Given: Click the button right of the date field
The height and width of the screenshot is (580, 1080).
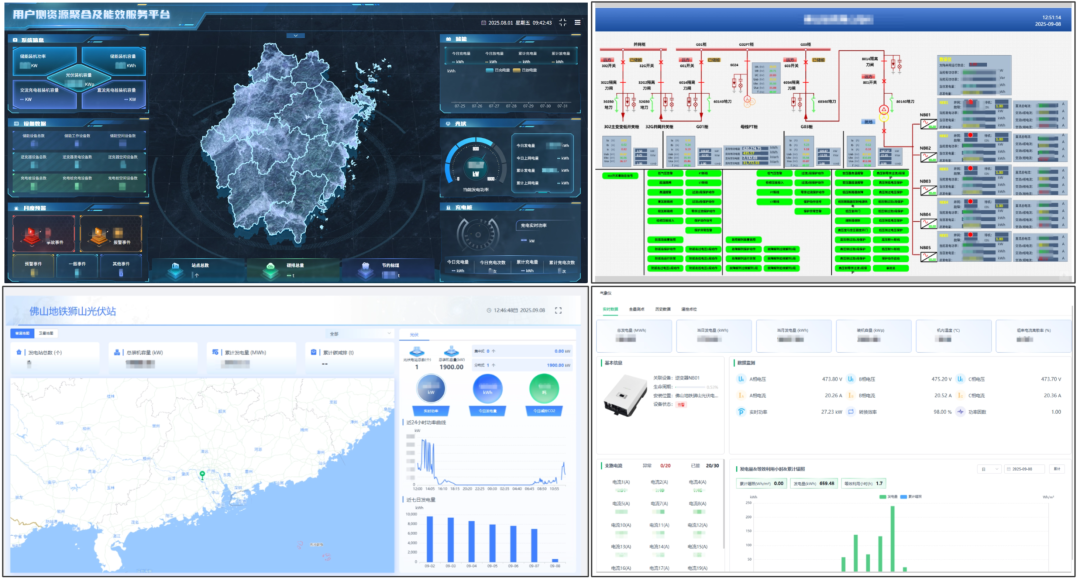Looking at the screenshot, I should [1057, 469].
